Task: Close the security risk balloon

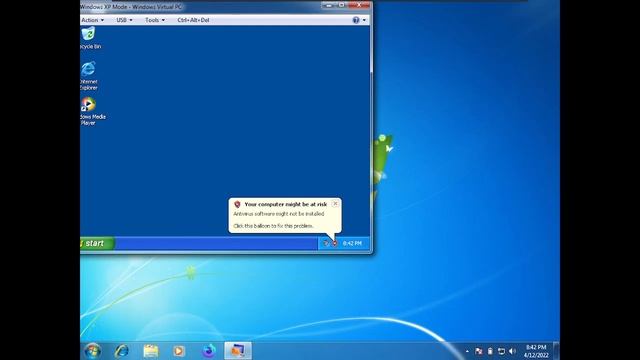Action: [335, 203]
